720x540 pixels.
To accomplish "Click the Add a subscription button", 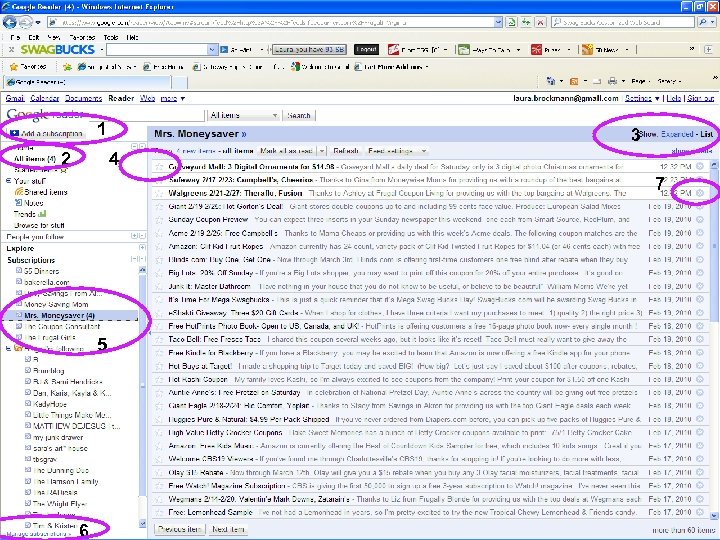I will click(46, 134).
